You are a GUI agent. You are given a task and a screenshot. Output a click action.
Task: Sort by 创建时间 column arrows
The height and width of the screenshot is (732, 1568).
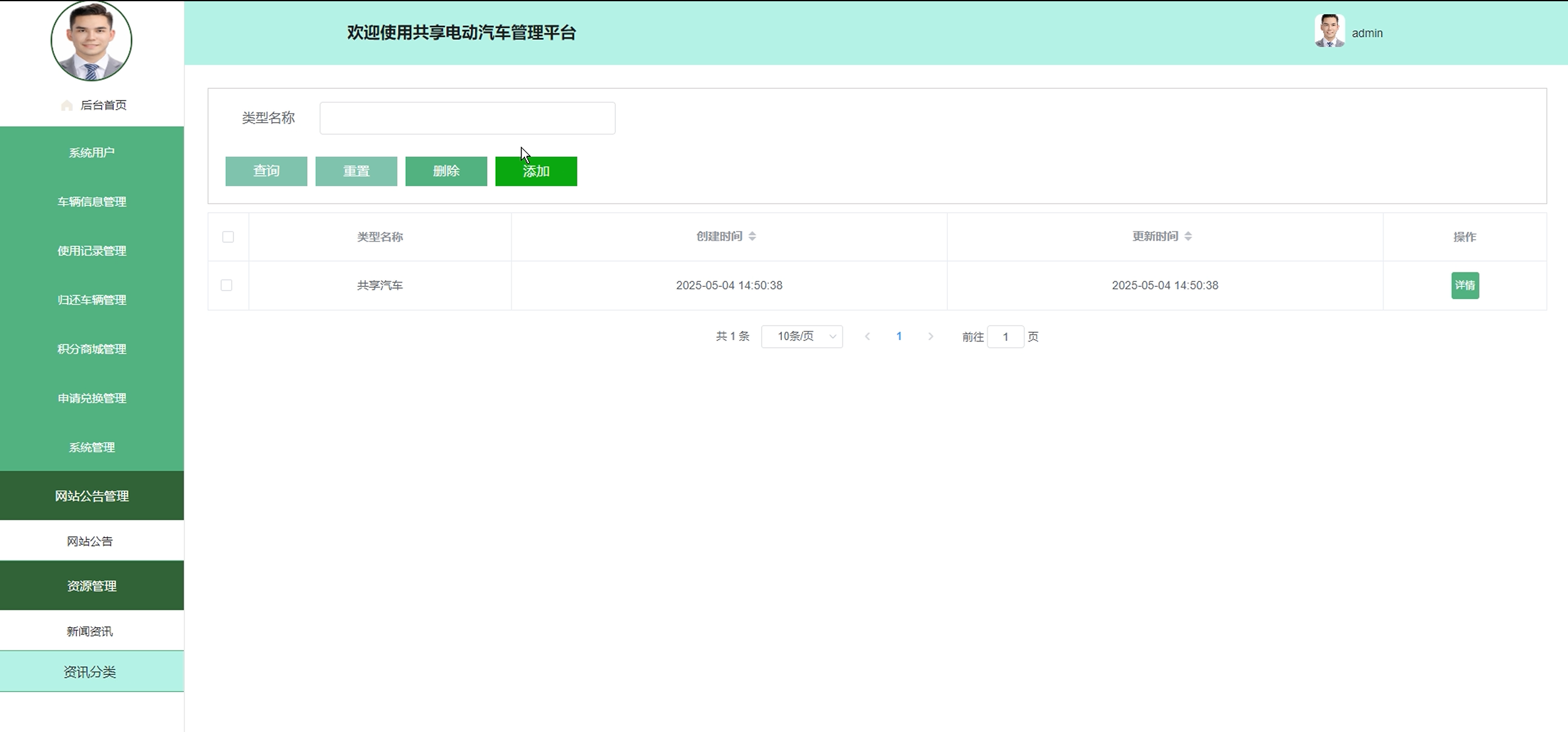752,237
